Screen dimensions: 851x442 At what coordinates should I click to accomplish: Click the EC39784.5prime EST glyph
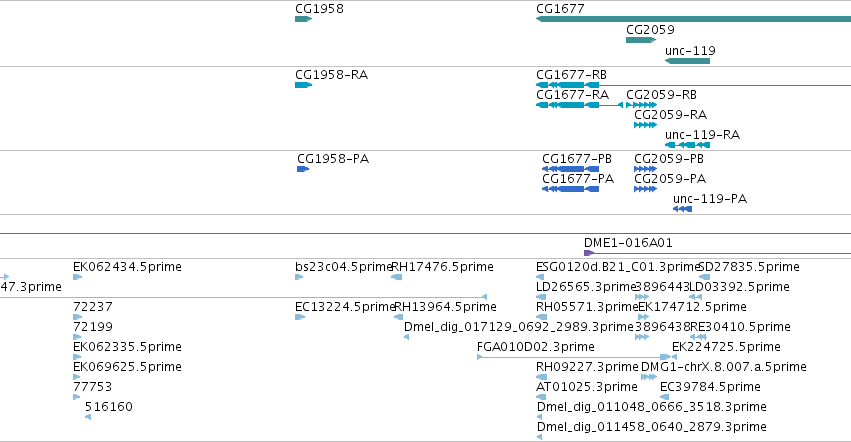pyautogui.click(x=664, y=397)
